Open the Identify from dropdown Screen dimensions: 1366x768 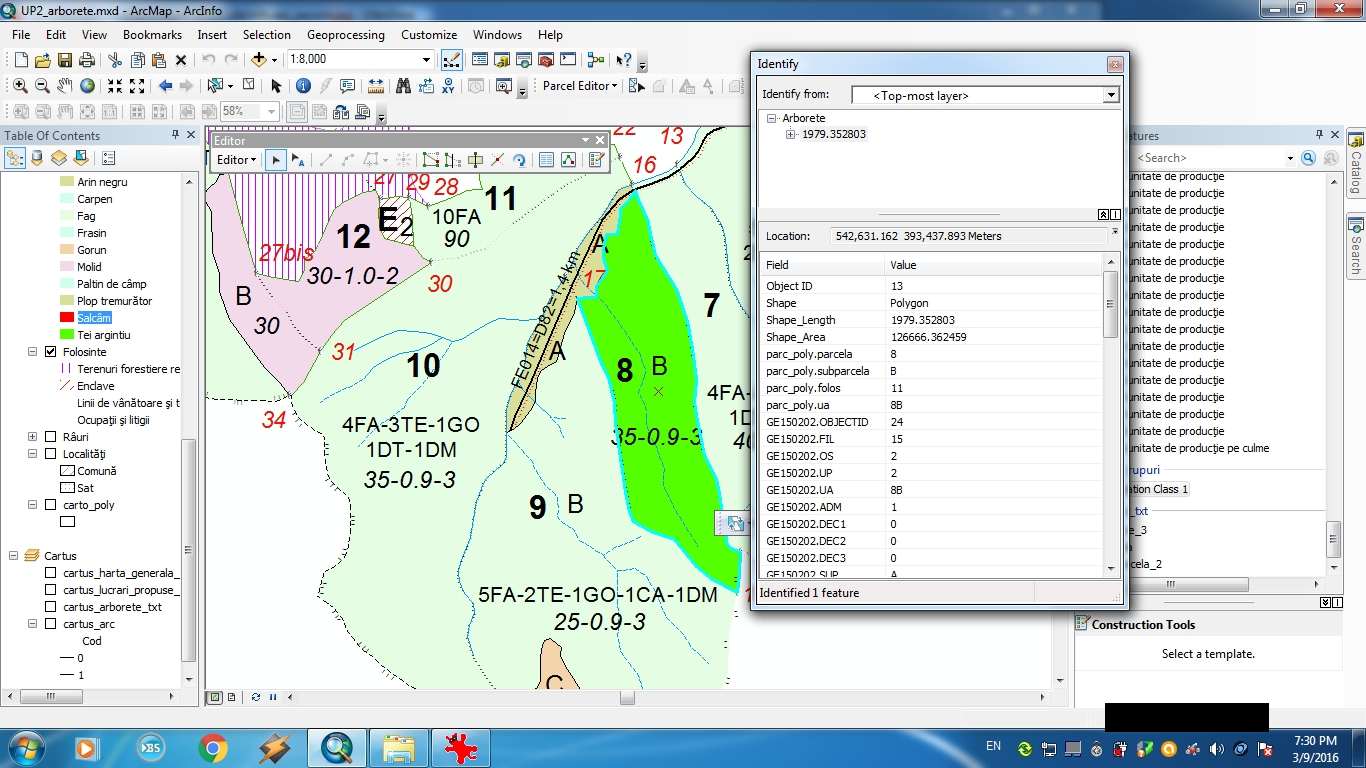1110,95
